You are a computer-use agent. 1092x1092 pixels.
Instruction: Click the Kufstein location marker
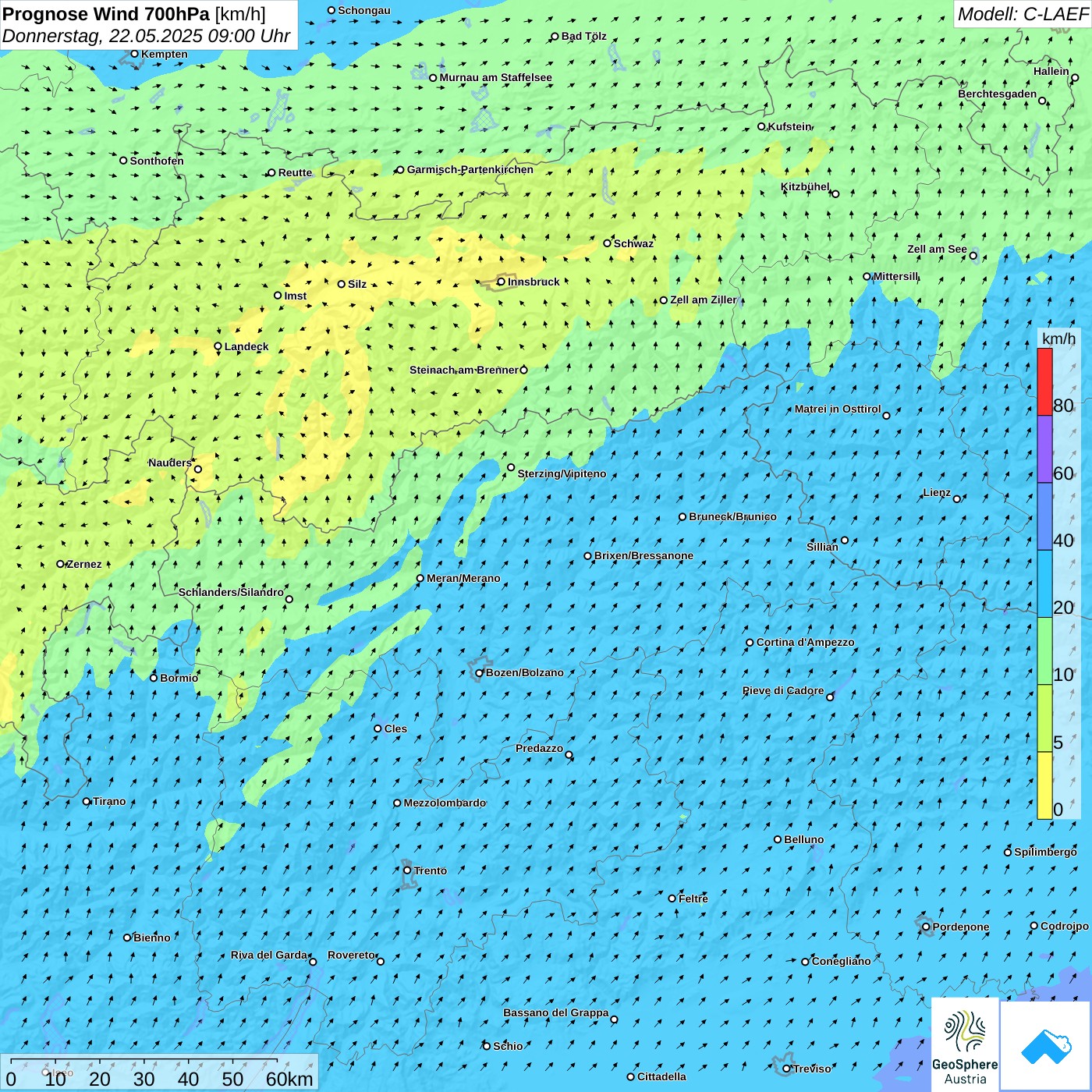[762, 126]
